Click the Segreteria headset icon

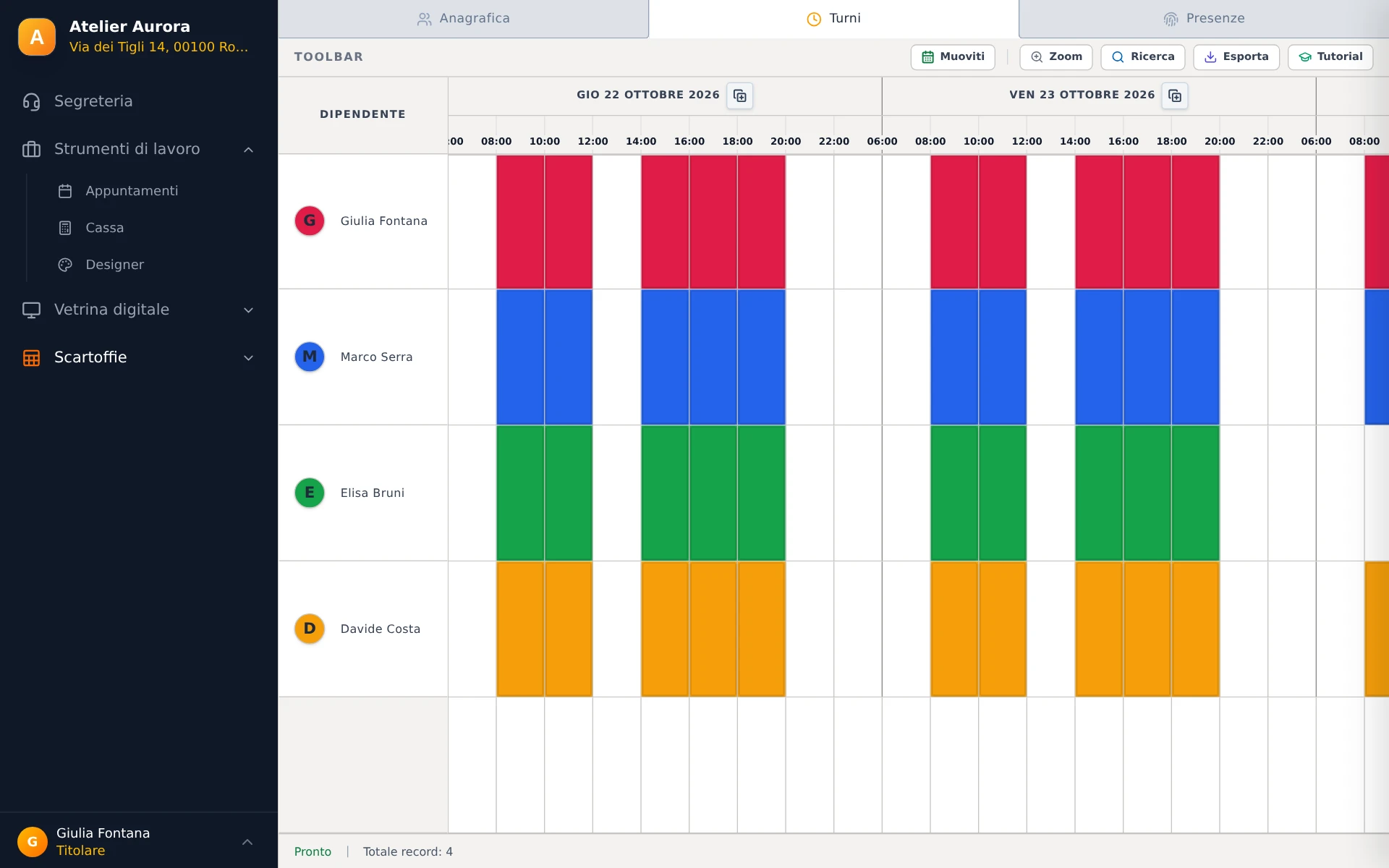31,101
